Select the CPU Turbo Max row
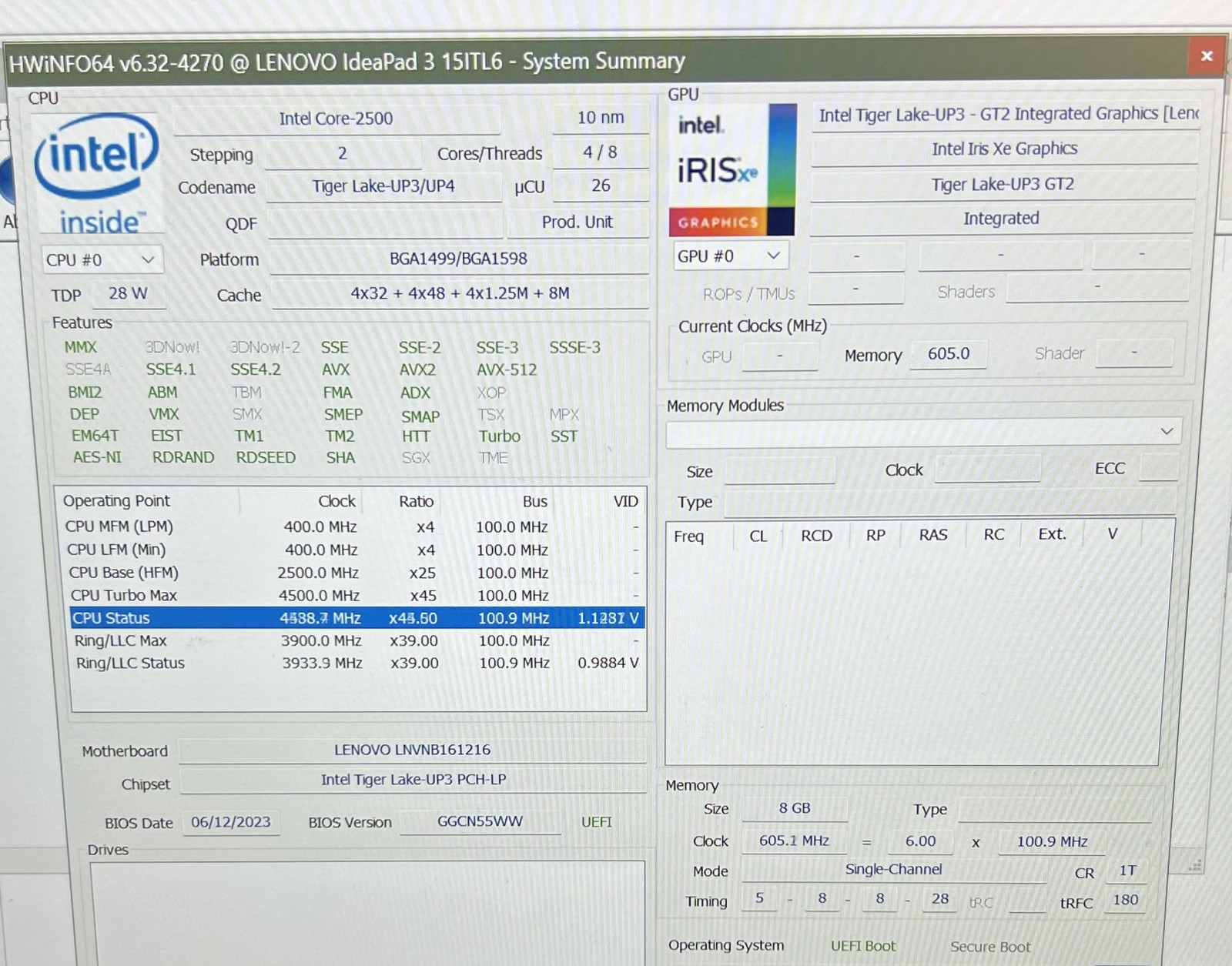 pos(355,596)
